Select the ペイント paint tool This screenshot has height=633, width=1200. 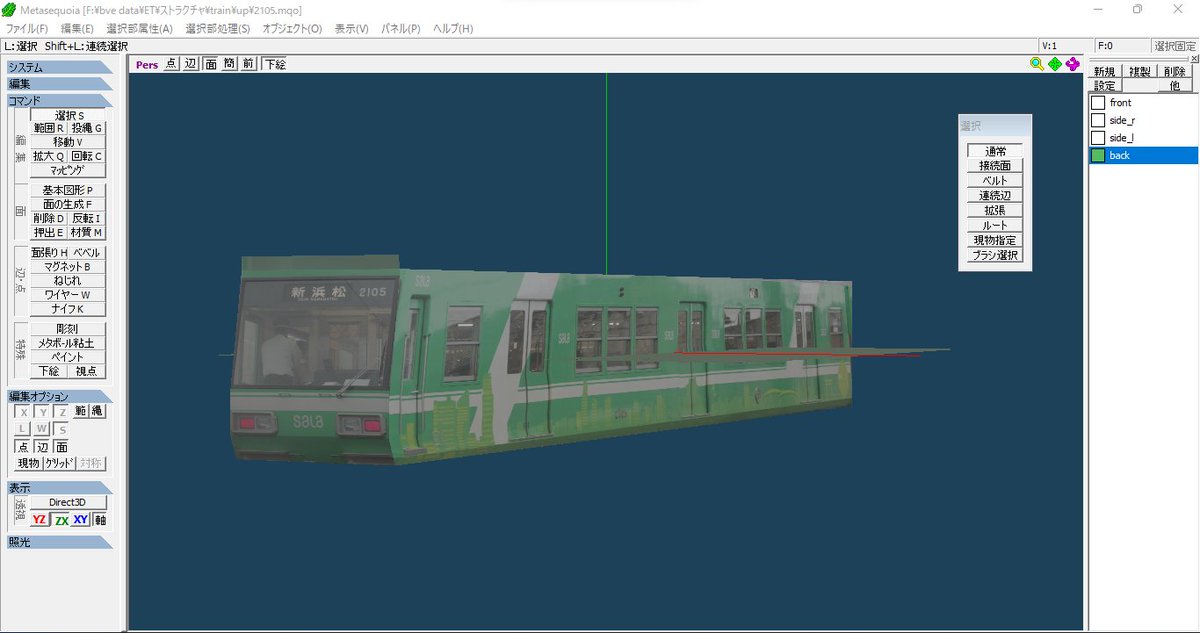pos(68,357)
